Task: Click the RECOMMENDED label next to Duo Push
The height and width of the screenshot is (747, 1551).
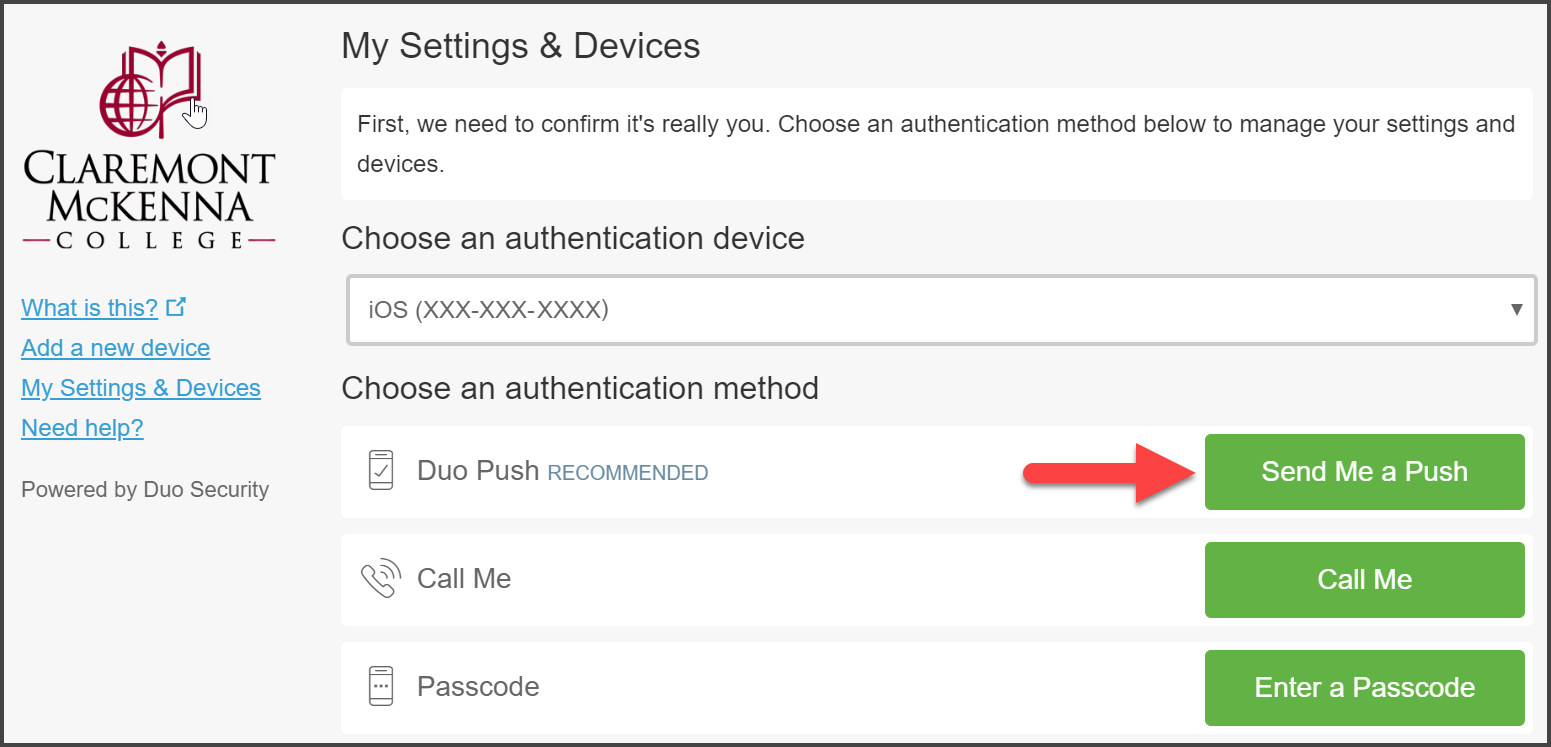Action: [x=627, y=473]
